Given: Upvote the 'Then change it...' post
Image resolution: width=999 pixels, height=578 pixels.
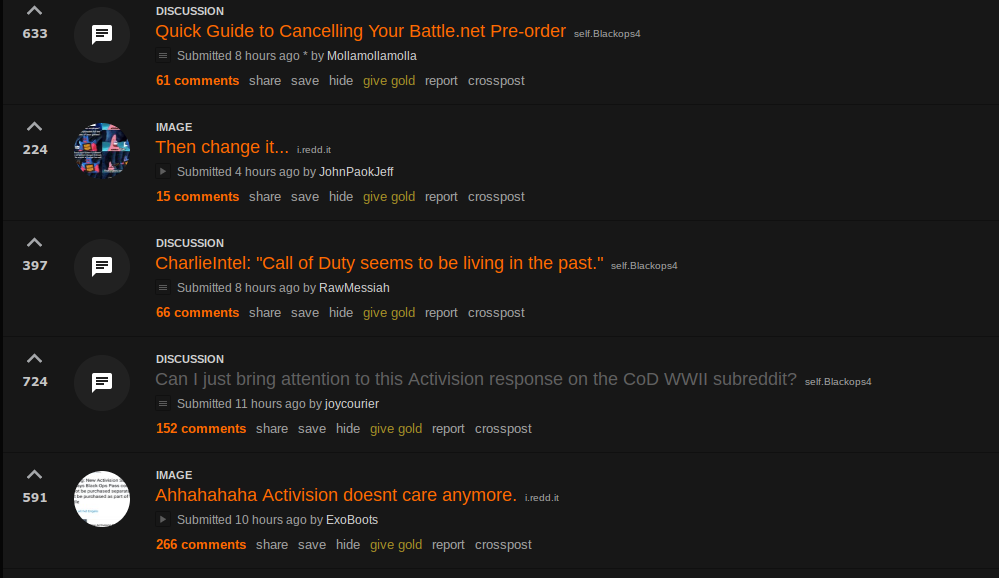Looking at the screenshot, I should point(34,127).
